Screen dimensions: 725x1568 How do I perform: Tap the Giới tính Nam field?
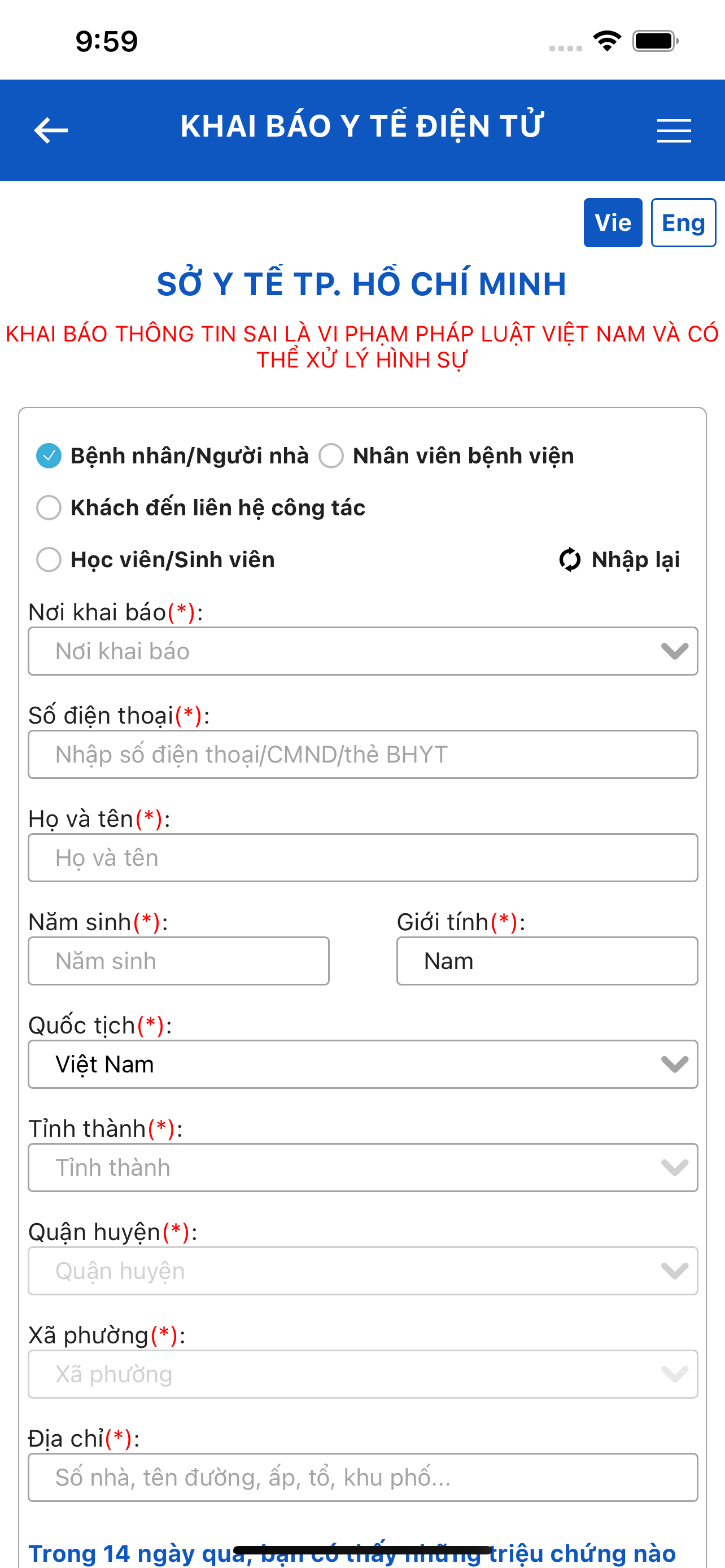pyautogui.click(x=547, y=961)
